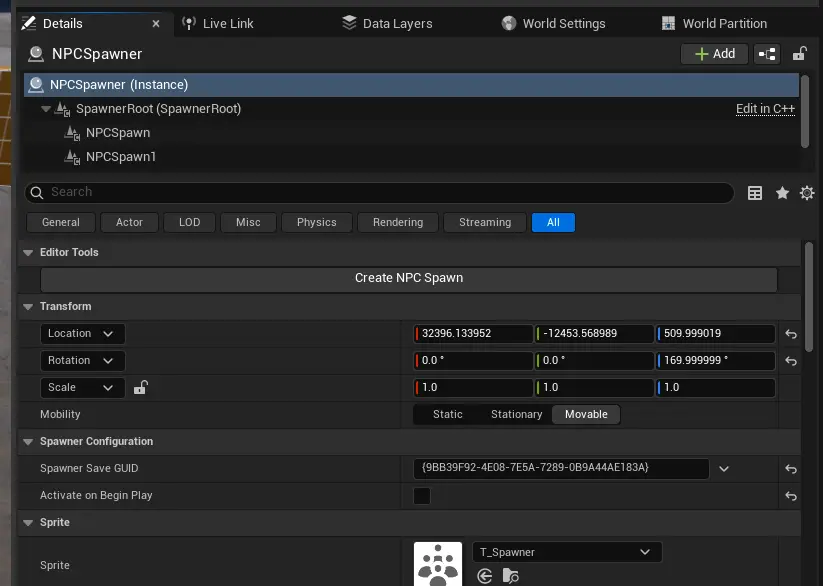
Task: Click use selected asset arrow under T_Spawner
Action: click(x=485, y=575)
